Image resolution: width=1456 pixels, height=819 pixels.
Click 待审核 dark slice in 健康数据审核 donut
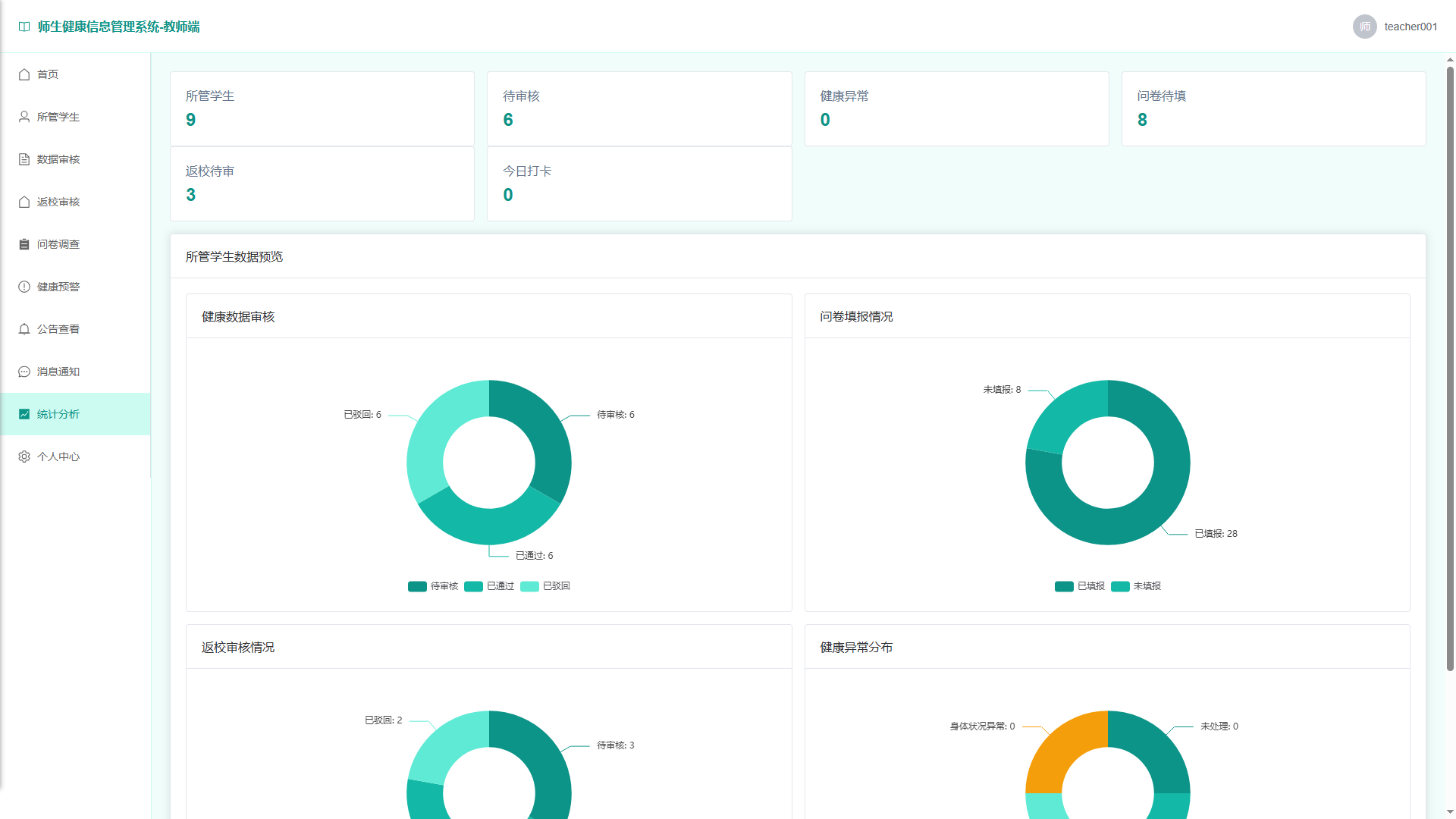click(544, 431)
